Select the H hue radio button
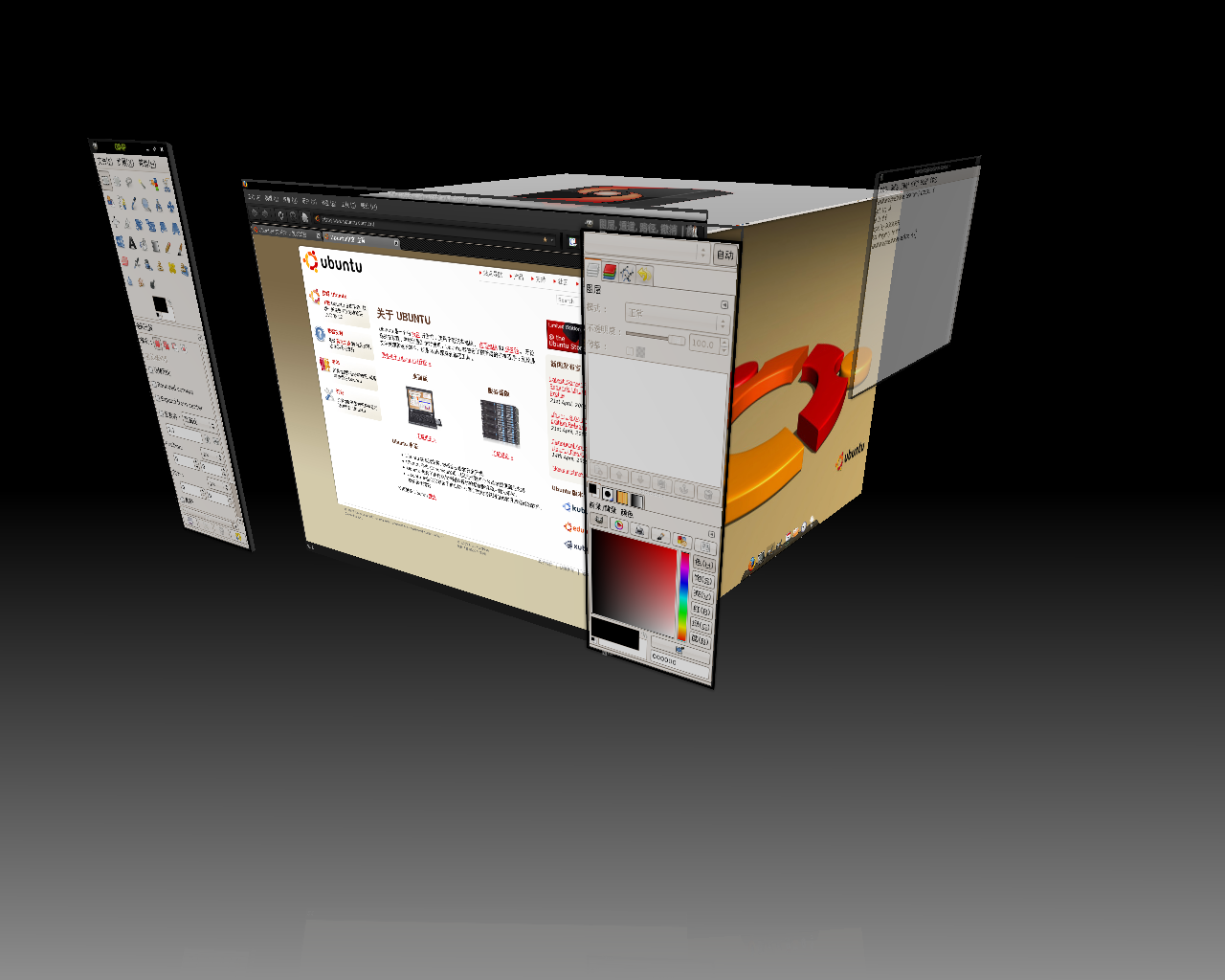 pyautogui.click(x=704, y=564)
